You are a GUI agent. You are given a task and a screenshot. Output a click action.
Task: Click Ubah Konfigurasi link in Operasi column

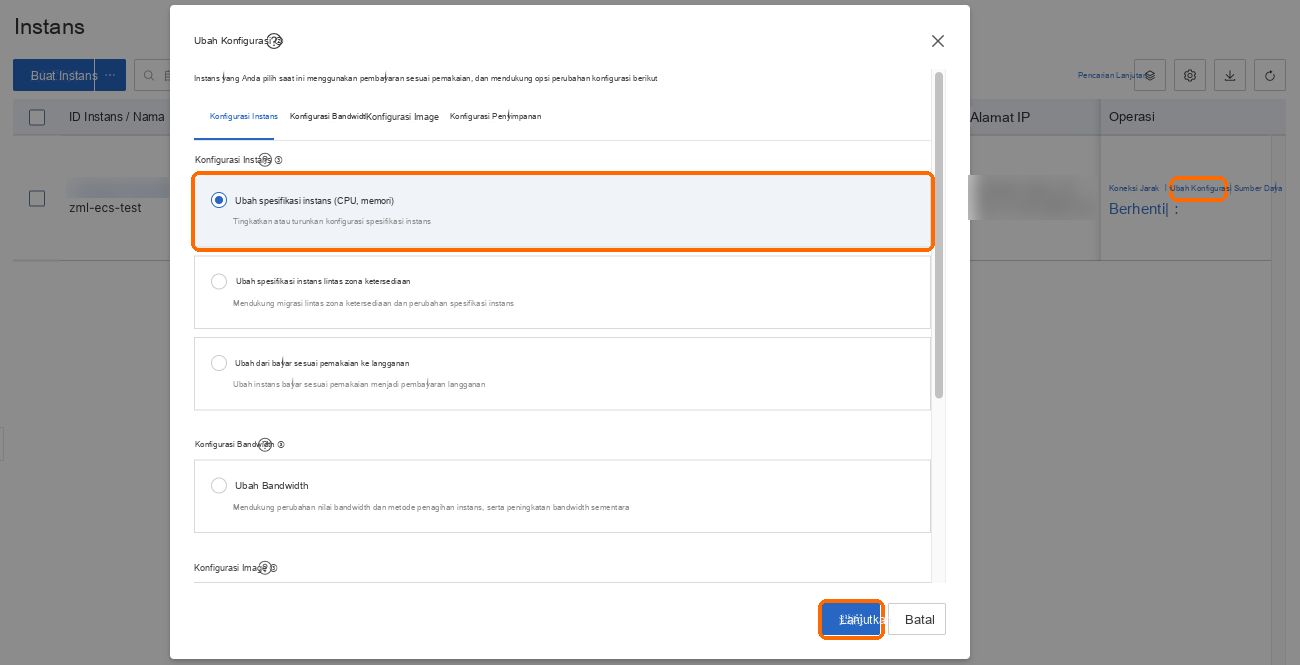click(x=1198, y=188)
